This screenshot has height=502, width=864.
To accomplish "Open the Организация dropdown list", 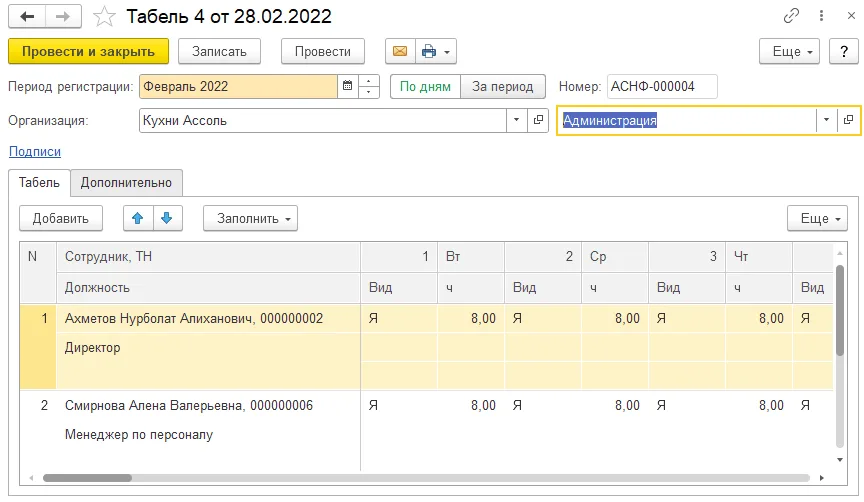I will coord(516,120).
